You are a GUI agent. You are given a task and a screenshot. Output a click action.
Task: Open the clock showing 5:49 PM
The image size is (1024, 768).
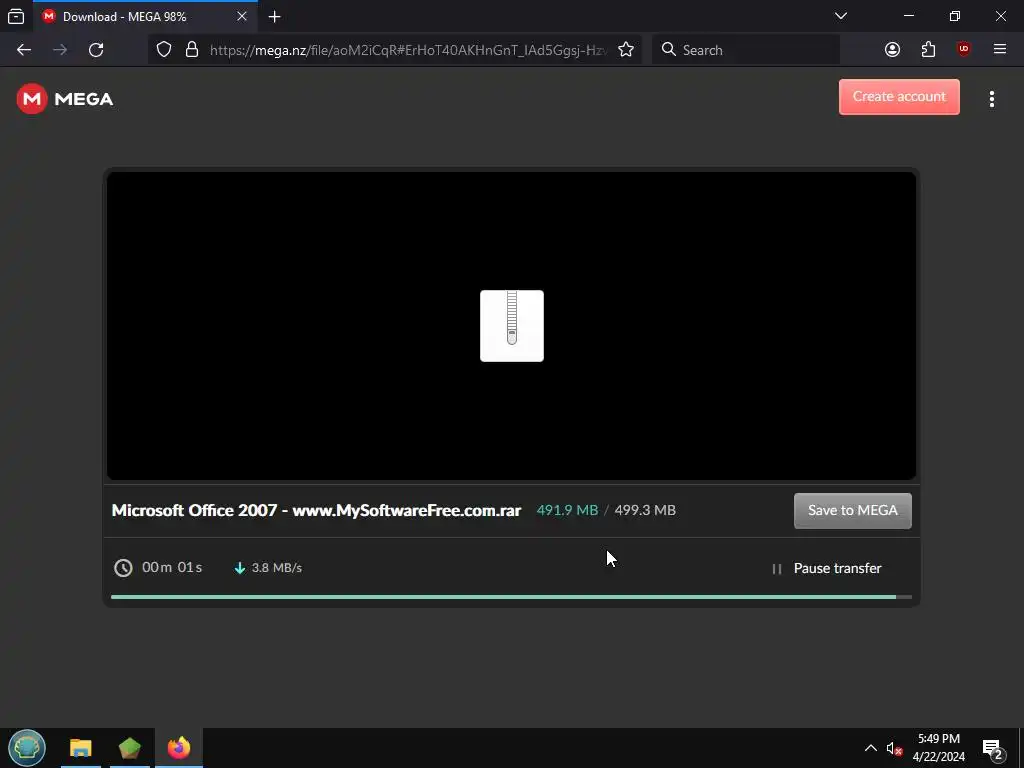[938, 748]
